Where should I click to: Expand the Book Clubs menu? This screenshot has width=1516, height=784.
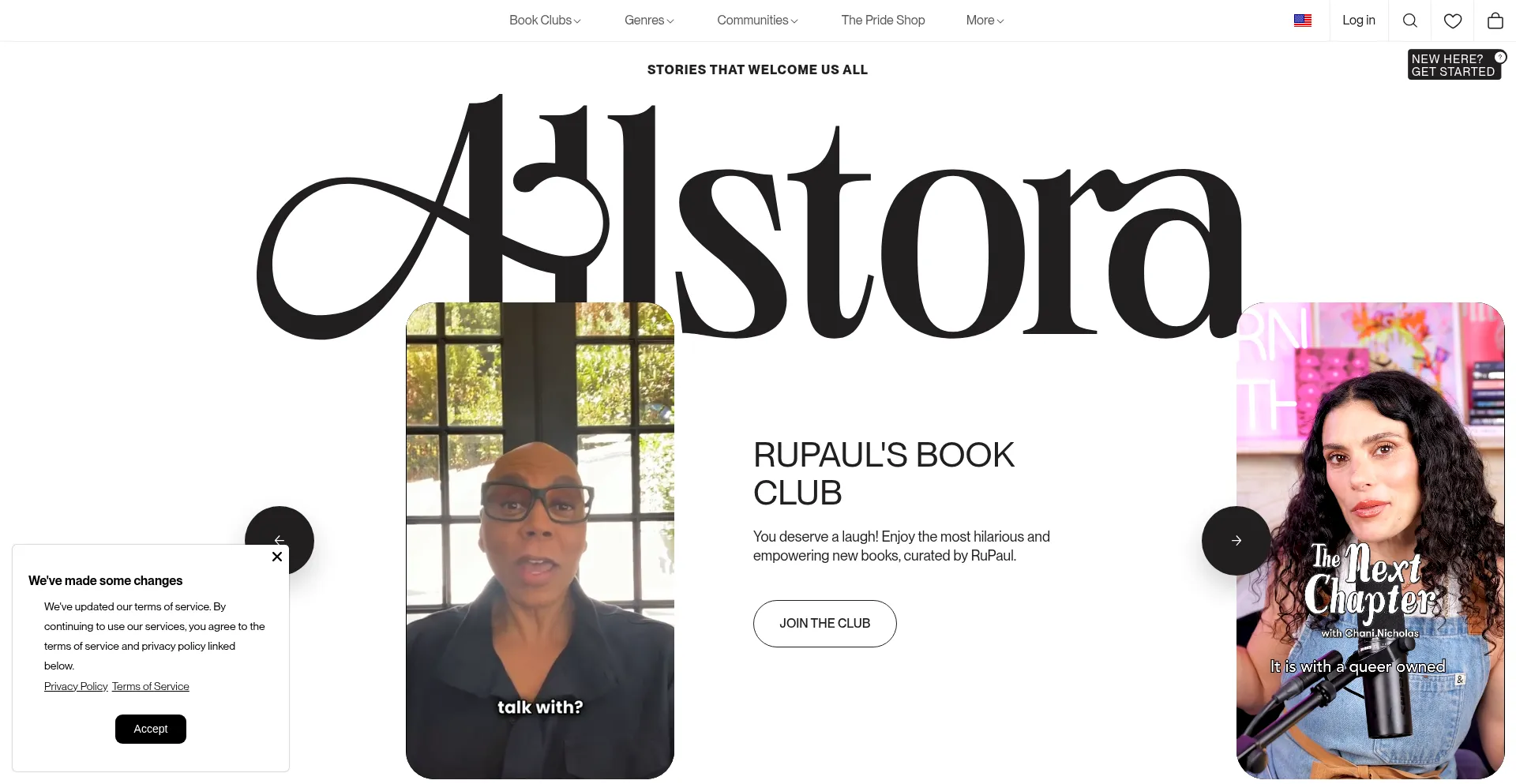tap(545, 21)
